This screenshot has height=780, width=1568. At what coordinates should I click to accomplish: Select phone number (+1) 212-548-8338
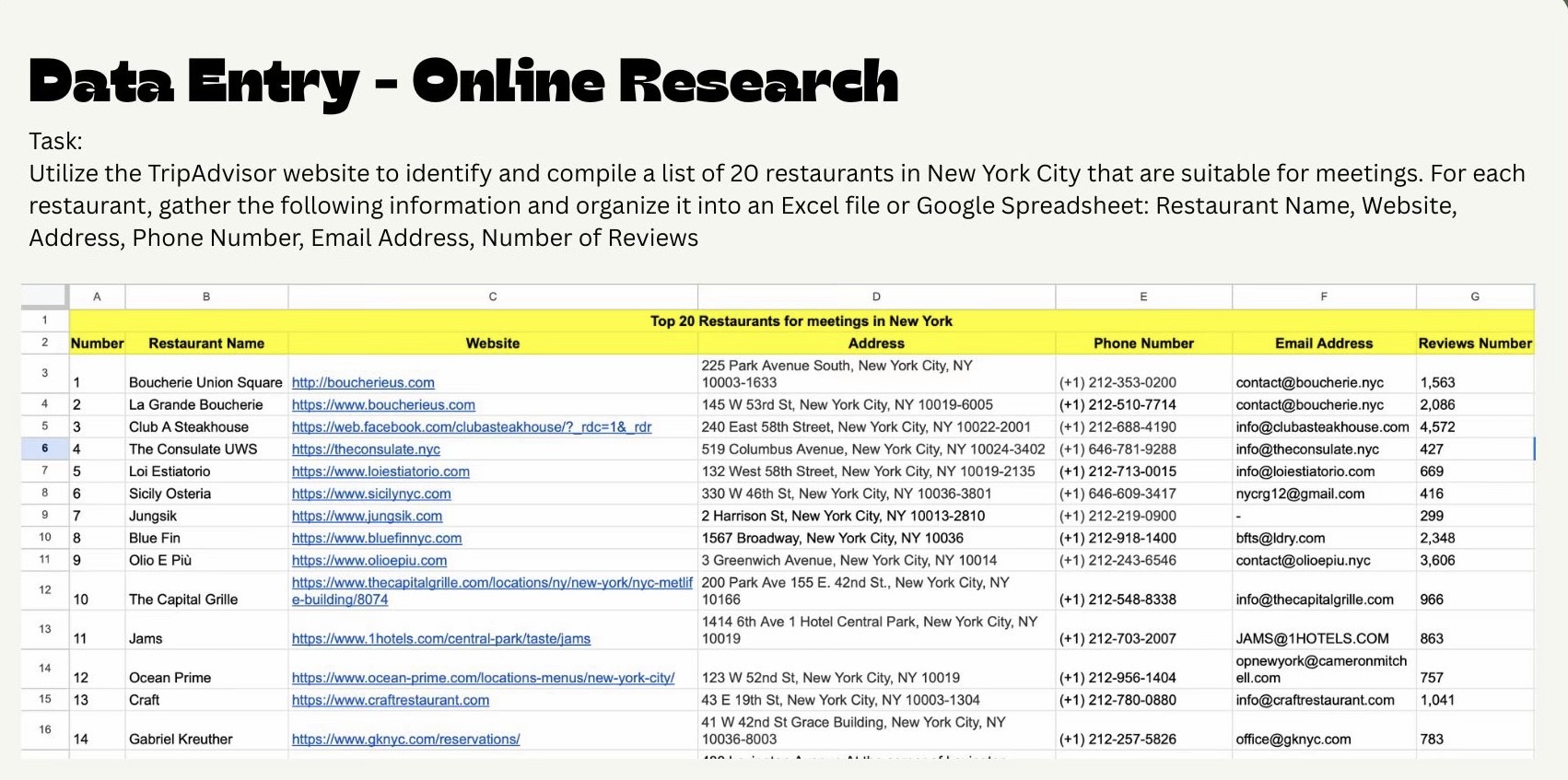coord(1143,590)
